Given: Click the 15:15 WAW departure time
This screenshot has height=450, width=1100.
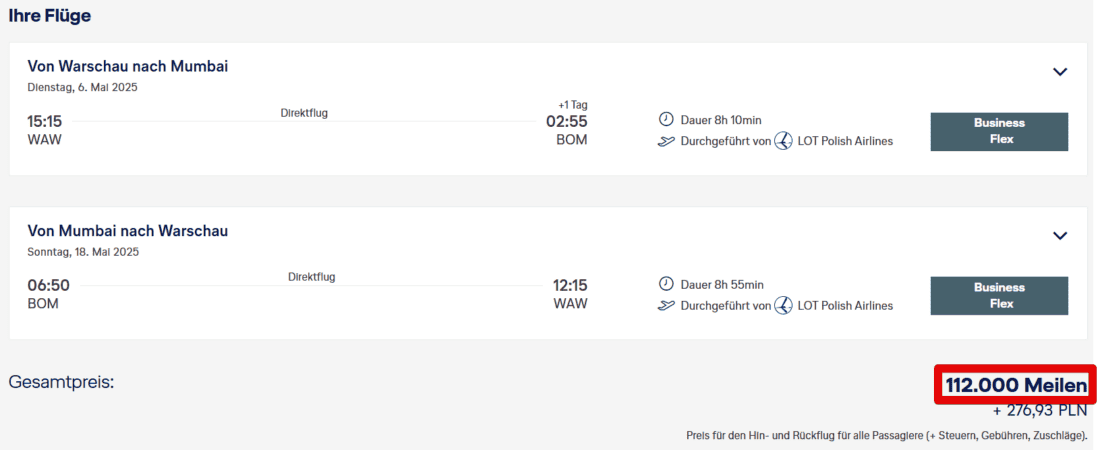Looking at the screenshot, I should coord(45,122).
